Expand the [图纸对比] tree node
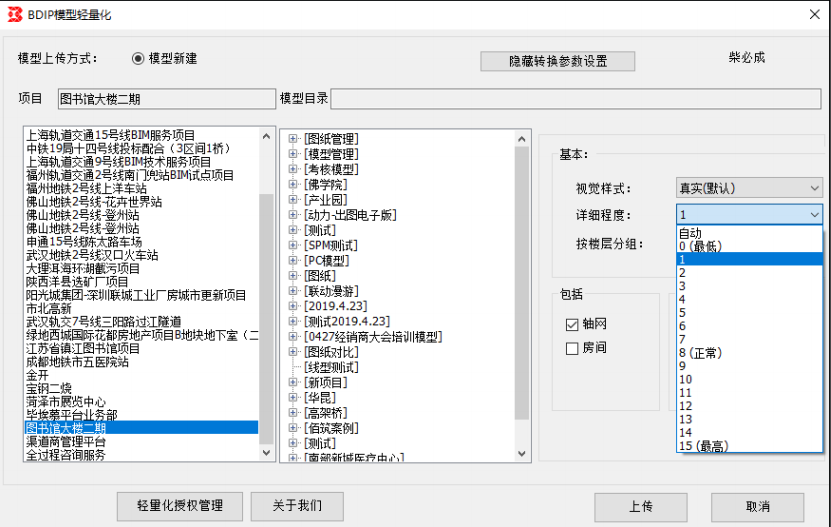The image size is (831, 527). [293, 352]
